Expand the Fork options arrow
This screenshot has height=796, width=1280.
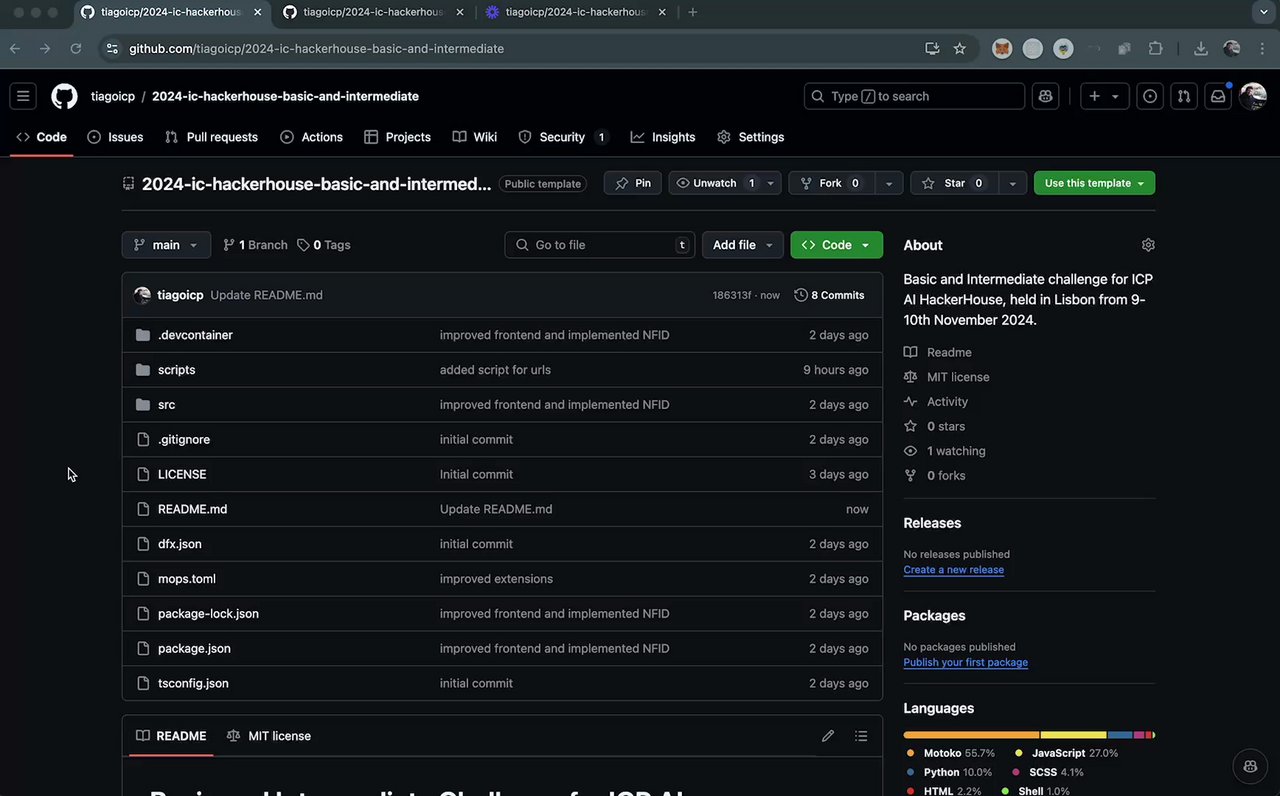click(888, 183)
